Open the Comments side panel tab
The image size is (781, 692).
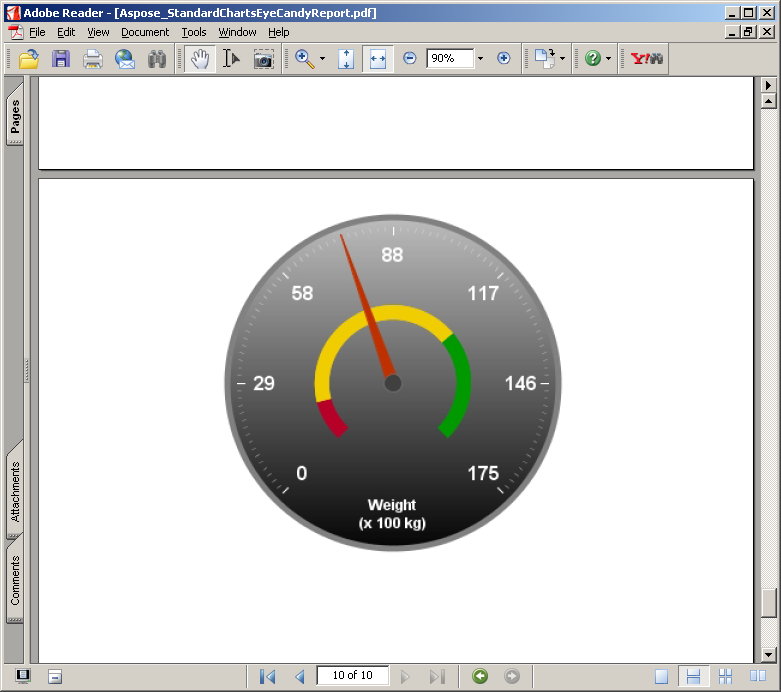click(15, 582)
